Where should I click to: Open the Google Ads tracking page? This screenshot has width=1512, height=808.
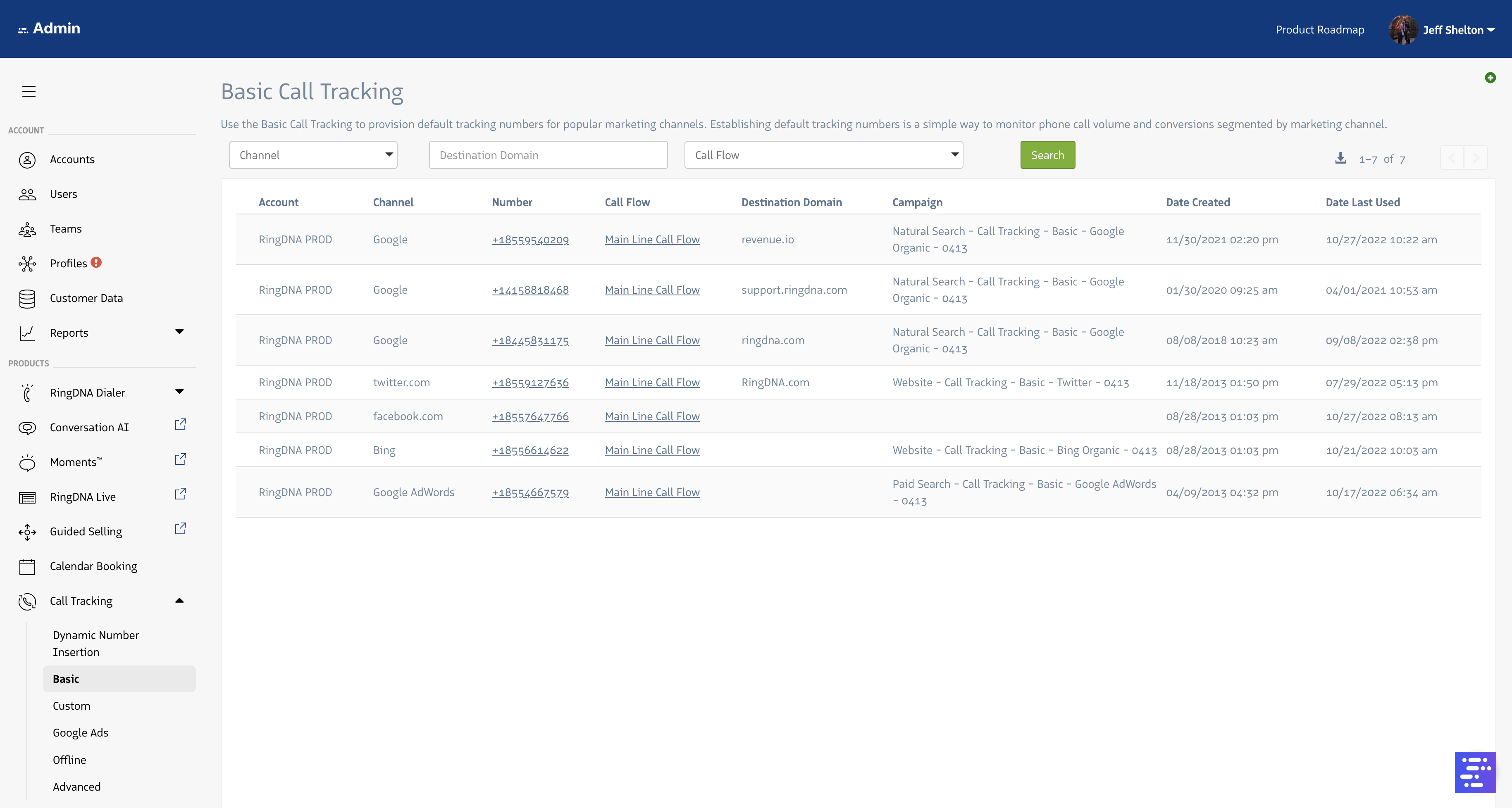[81, 732]
